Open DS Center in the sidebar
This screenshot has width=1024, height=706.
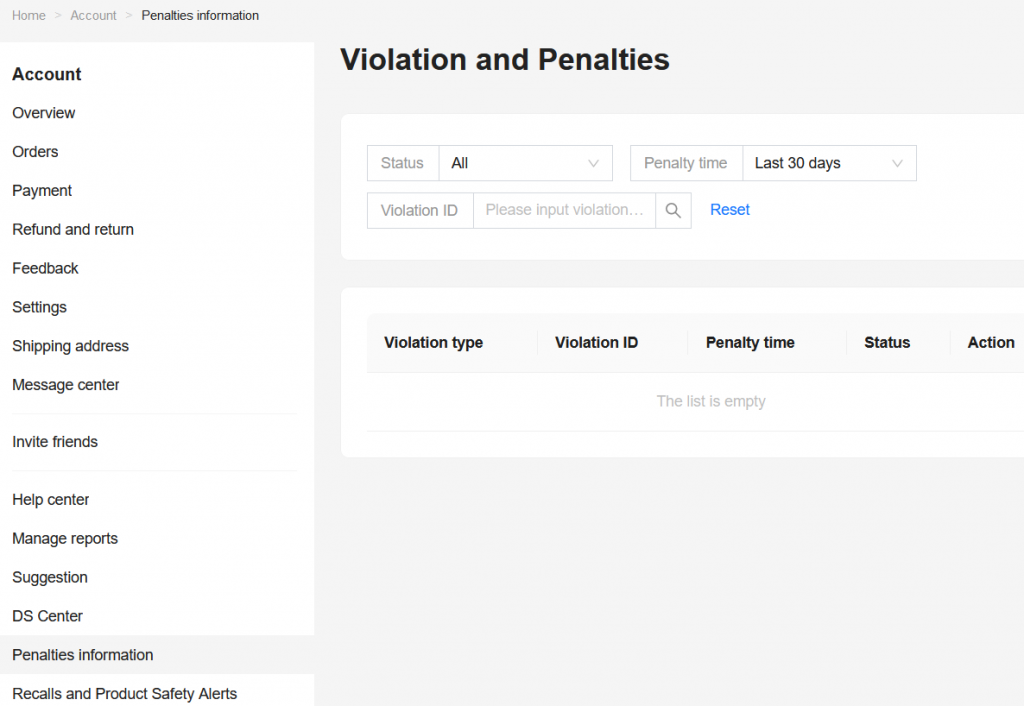pos(48,616)
